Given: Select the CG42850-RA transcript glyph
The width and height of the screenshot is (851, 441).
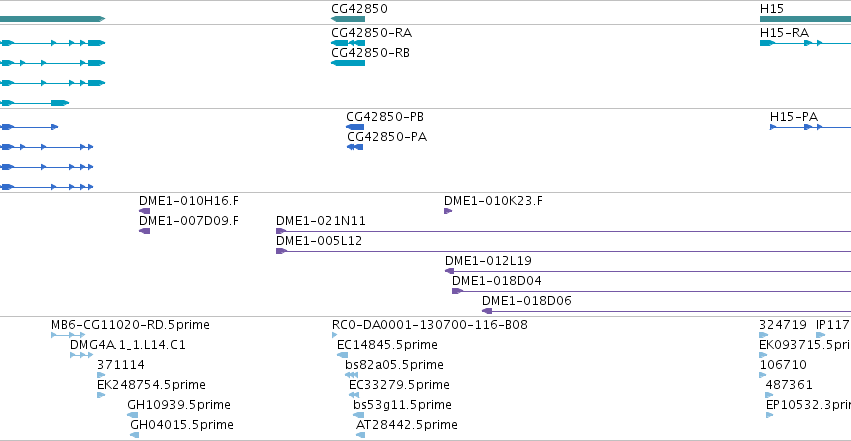Looking at the screenshot, I should pos(348,43).
